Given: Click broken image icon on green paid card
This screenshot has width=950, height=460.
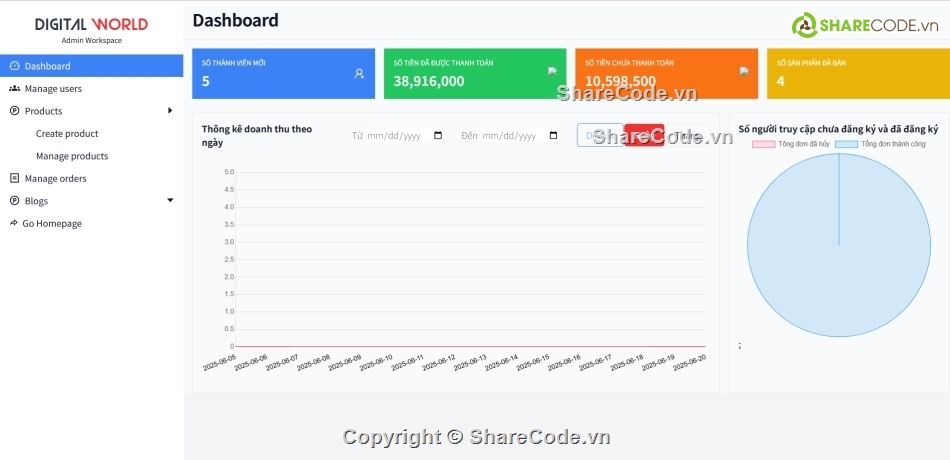Looking at the screenshot, I should coord(552,71).
